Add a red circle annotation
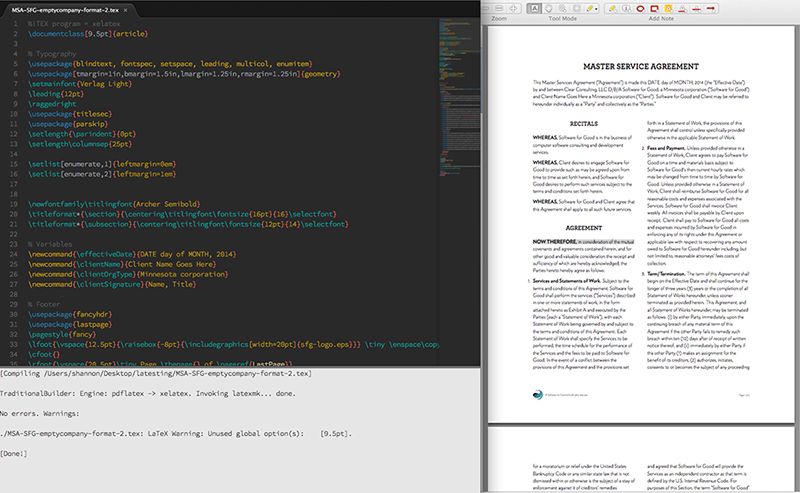 coord(640,8)
